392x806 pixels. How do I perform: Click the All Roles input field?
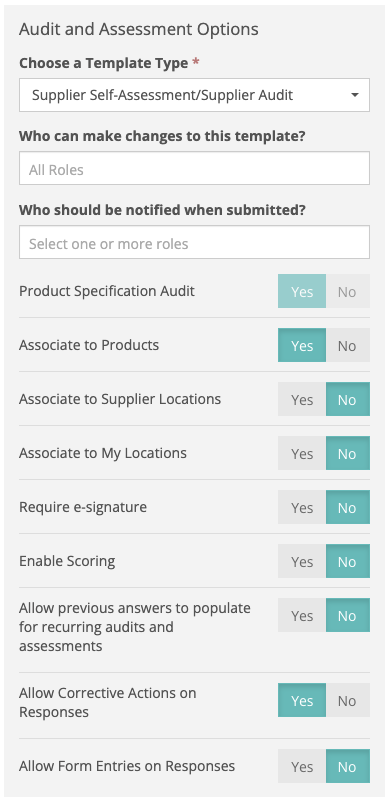click(194, 168)
